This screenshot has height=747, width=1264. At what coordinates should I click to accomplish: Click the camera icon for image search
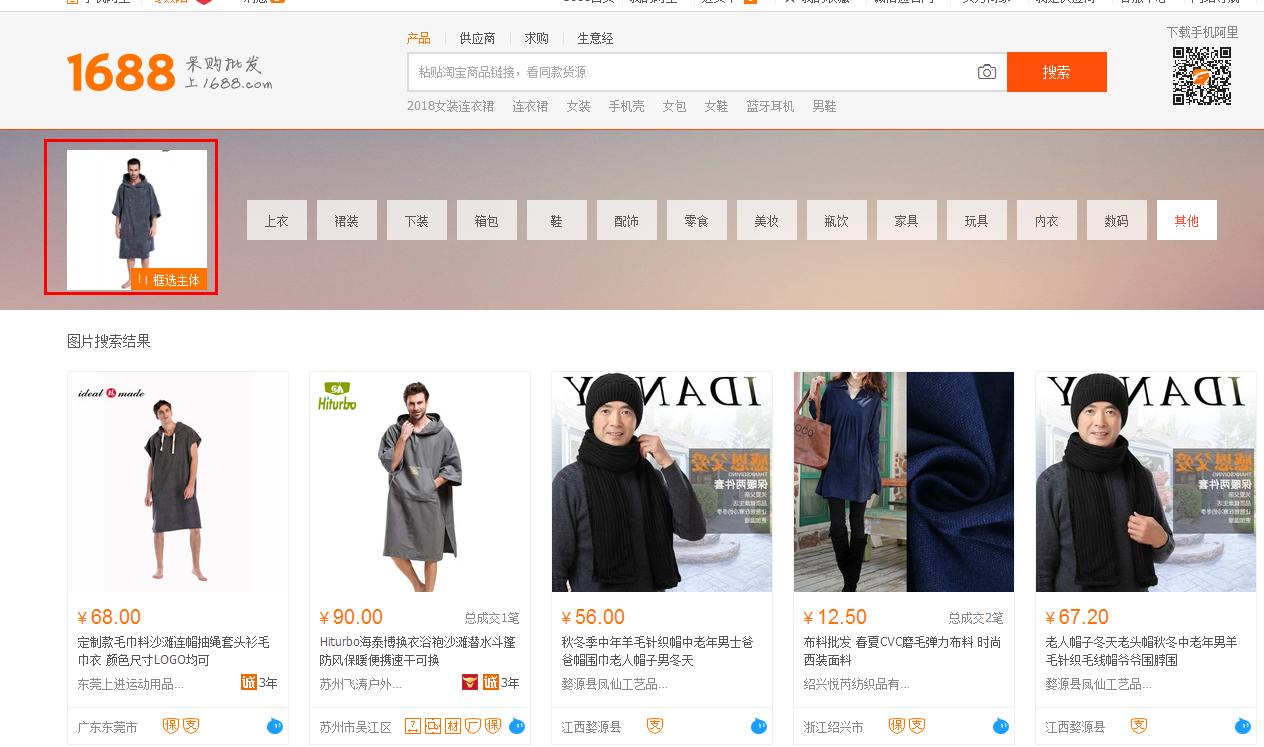tap(986, 71)
